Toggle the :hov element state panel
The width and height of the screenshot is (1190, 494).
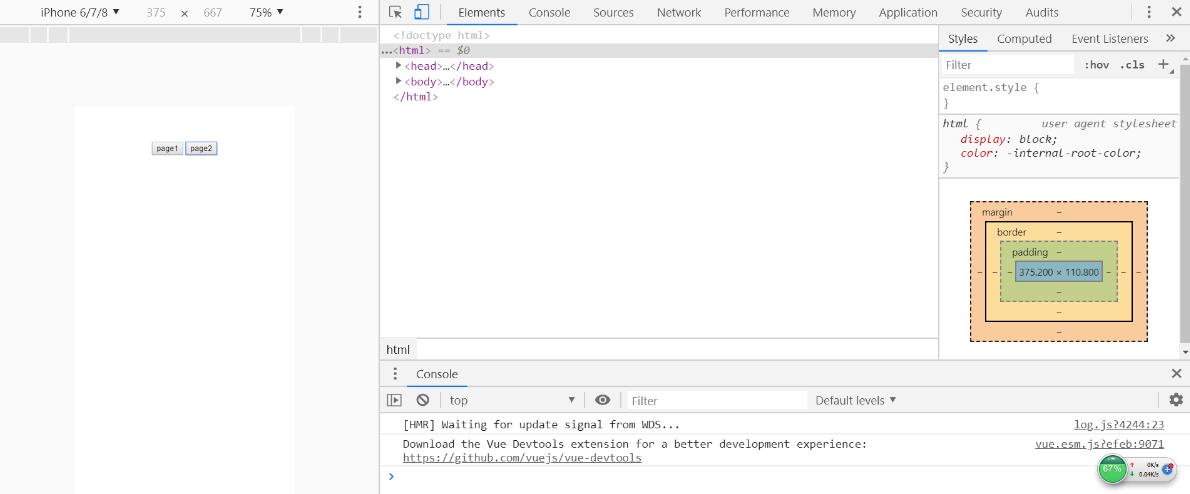pos(1096,65)
